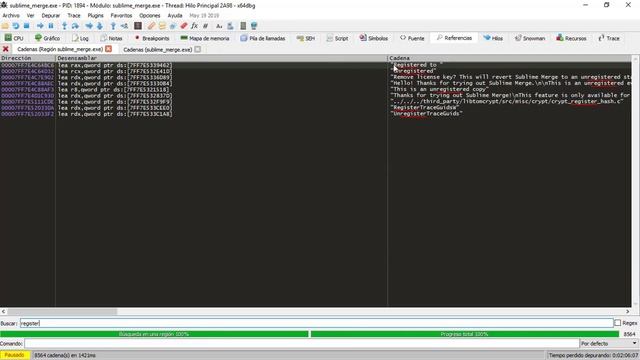
Task: Select the "Unregistered" string row
Action: [316, 71]
